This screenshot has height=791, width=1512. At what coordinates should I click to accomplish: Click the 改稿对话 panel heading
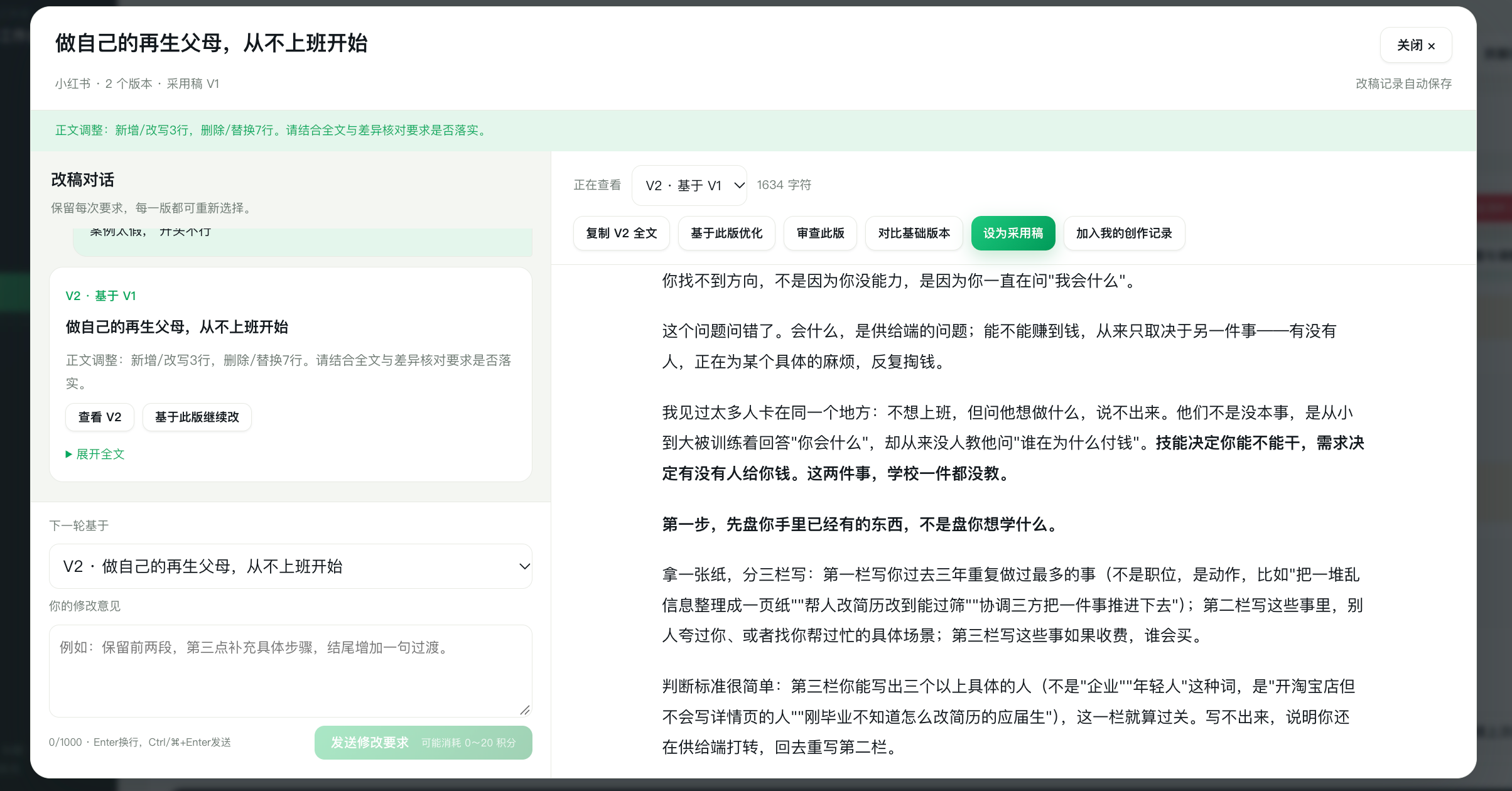tap(82, 180)
